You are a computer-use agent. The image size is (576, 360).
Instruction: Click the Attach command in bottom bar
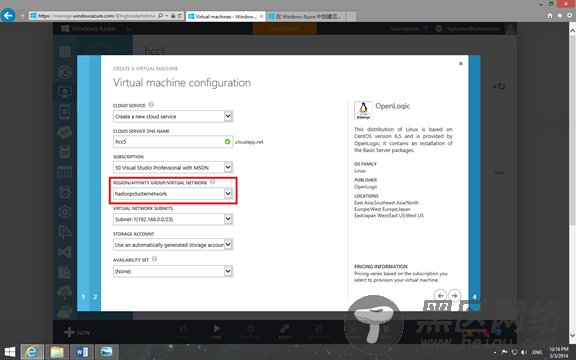(284, 332)
